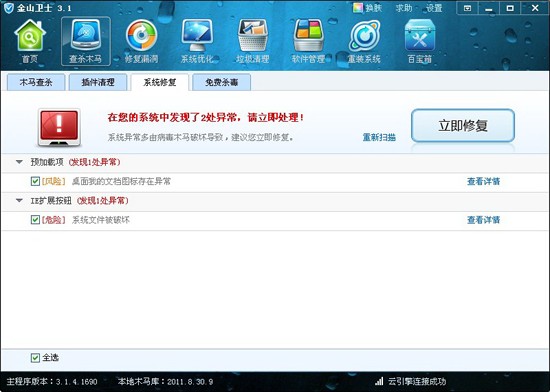Click the 在您的系统中发现了2处异常 warning text
The height and width of the screenshot is (392, 550).
click(206, 117)
